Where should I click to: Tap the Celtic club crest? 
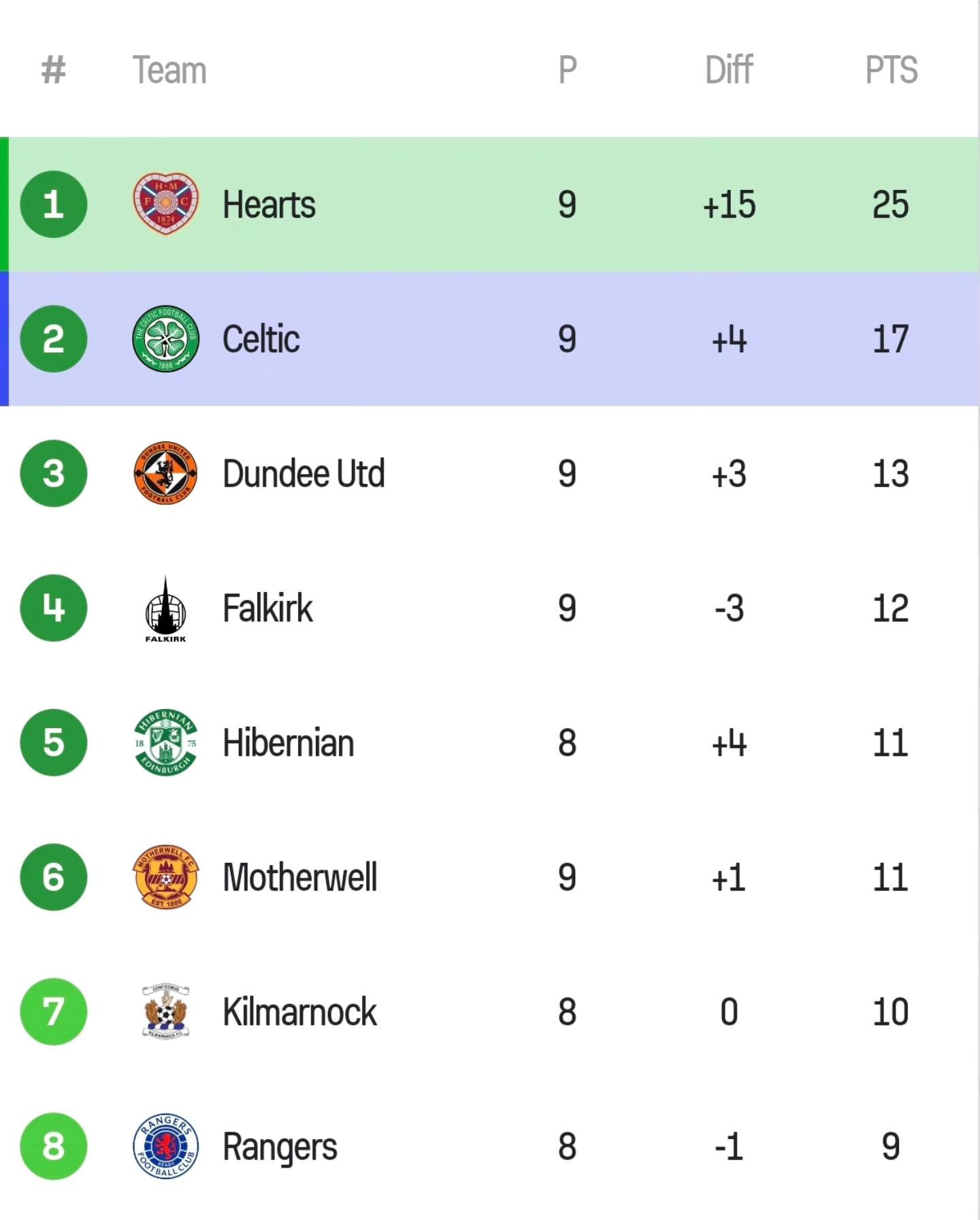[165, 339]
